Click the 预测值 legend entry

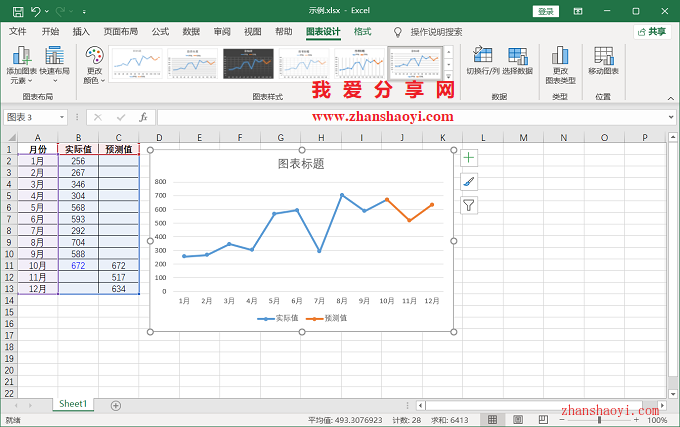[x=326, y=318]
